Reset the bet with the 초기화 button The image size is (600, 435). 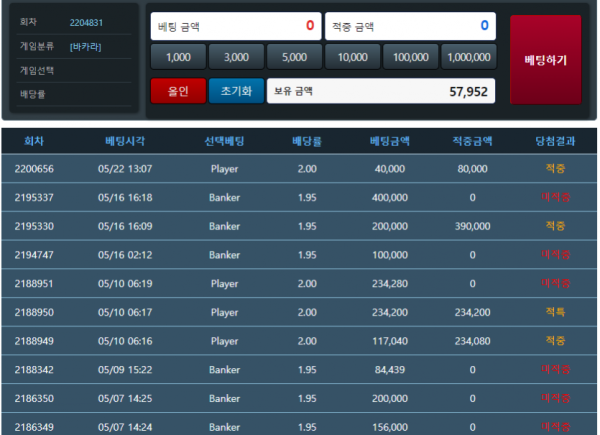click(236, 91)
